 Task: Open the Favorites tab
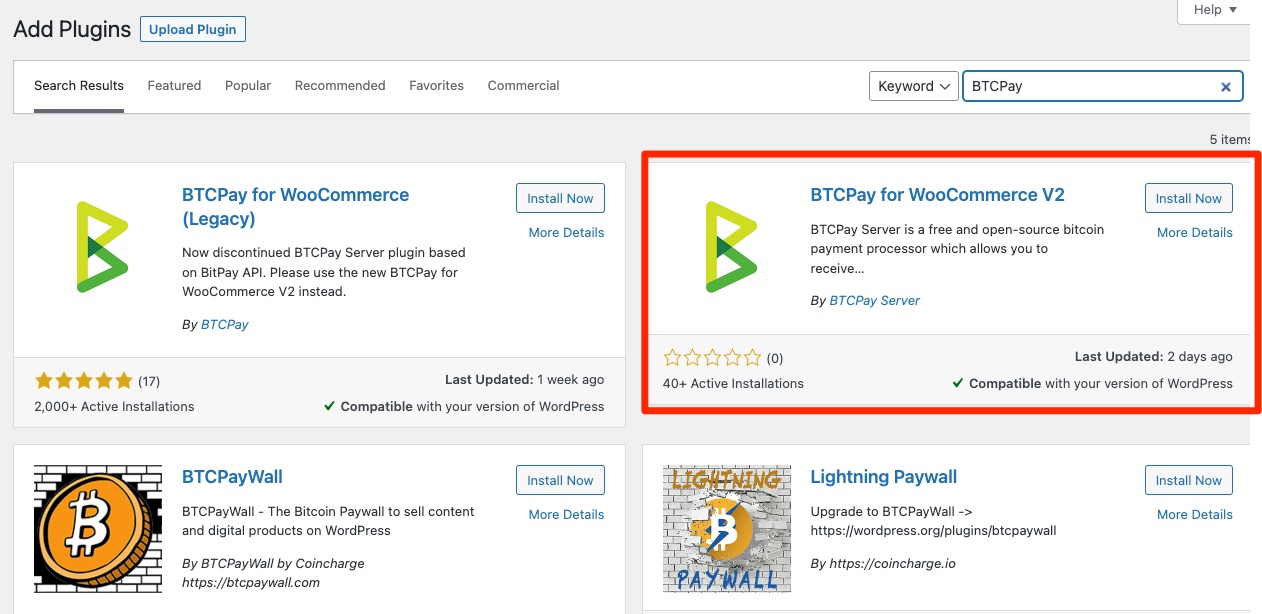pyautogui.click(x=436, y=86)
